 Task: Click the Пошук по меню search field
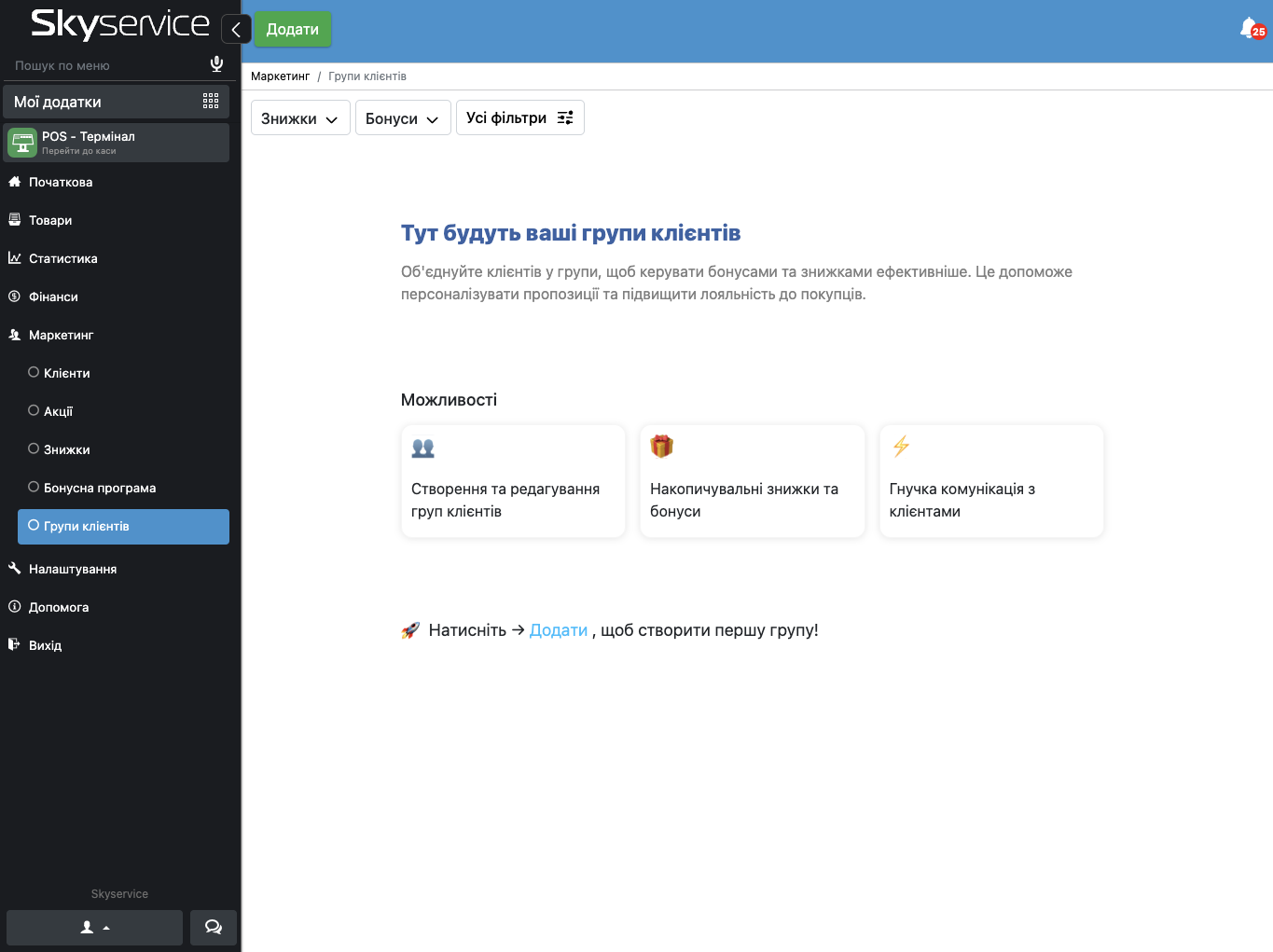(x=103, y=65)
